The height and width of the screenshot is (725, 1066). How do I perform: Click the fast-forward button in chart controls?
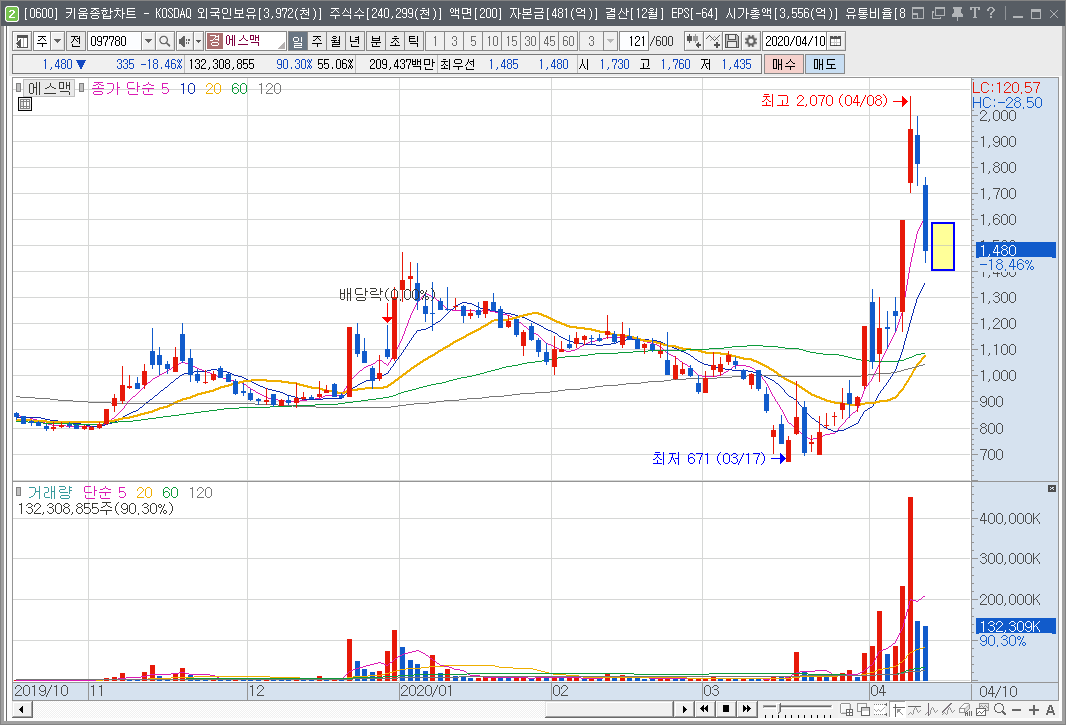[x=746, y=709]
